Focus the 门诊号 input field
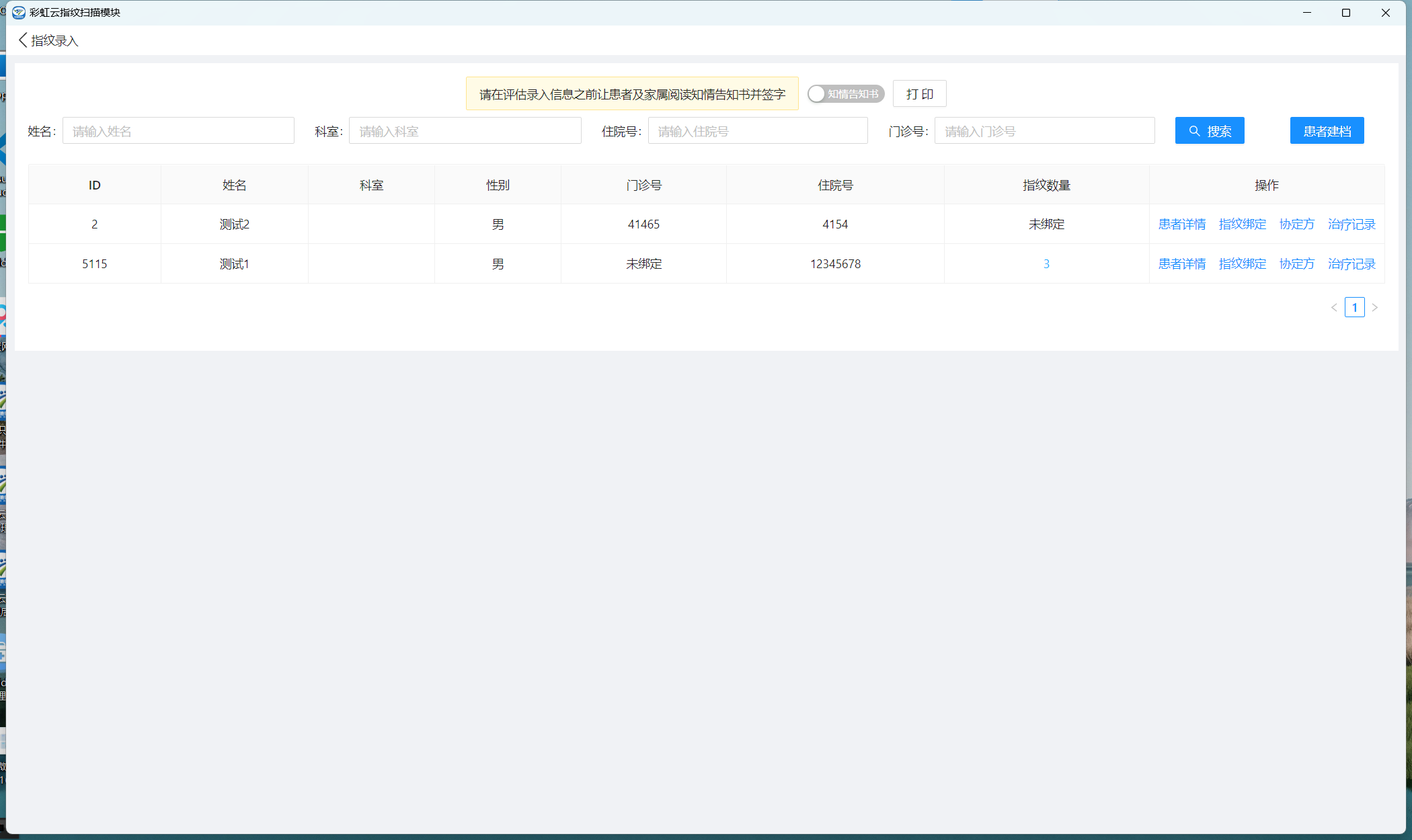The height and width of the screenshot is (840, 1412). tap(1044, 131)
